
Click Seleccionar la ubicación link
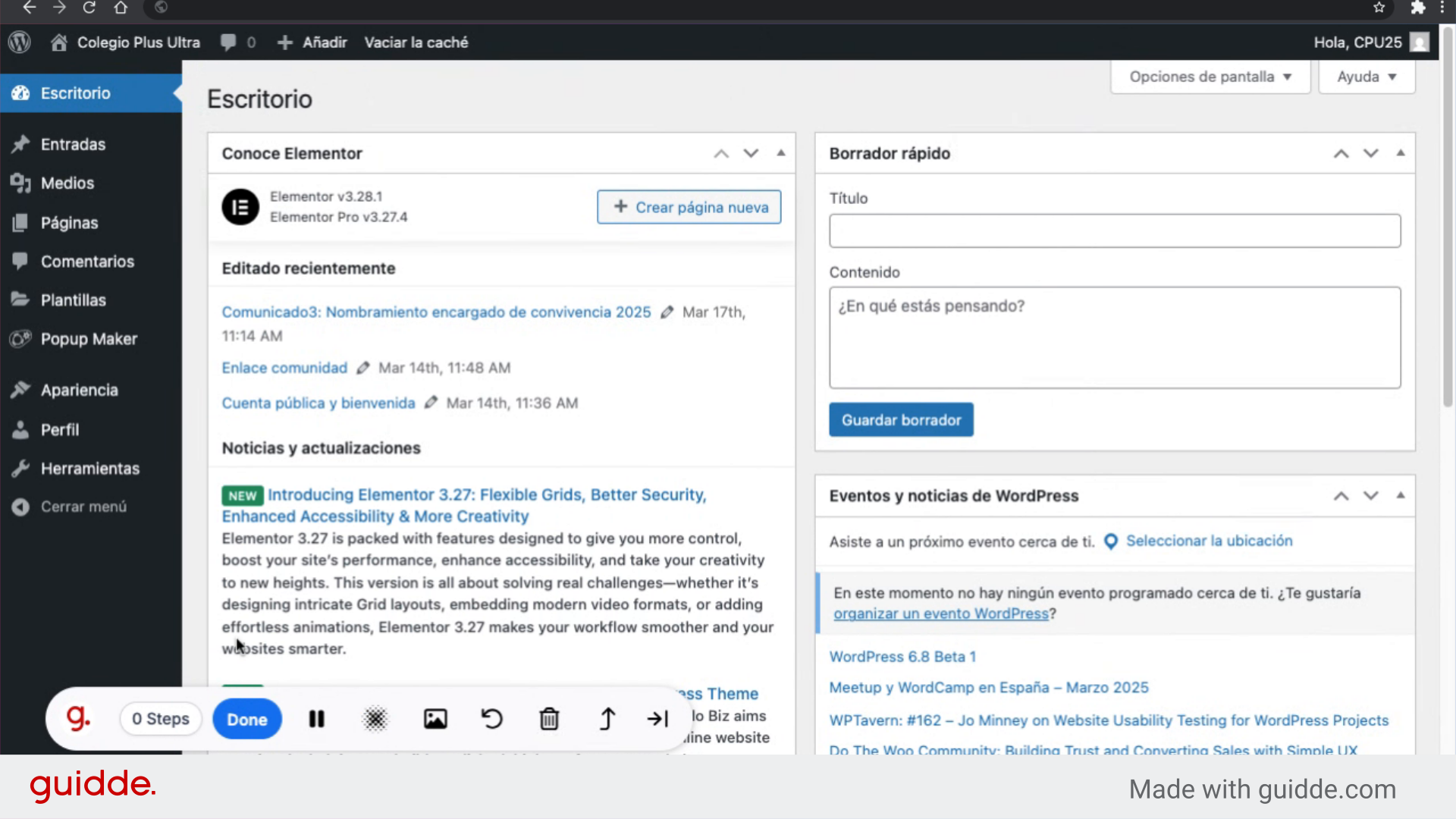point(1209,541)
